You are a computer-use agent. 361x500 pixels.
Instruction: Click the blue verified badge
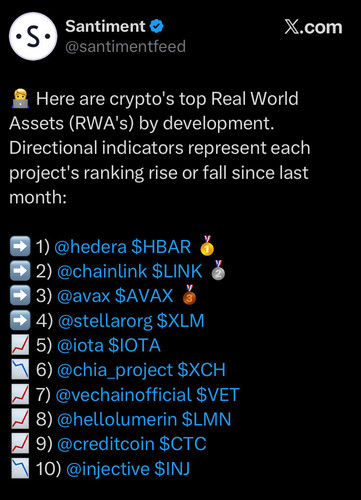(156, 26)
